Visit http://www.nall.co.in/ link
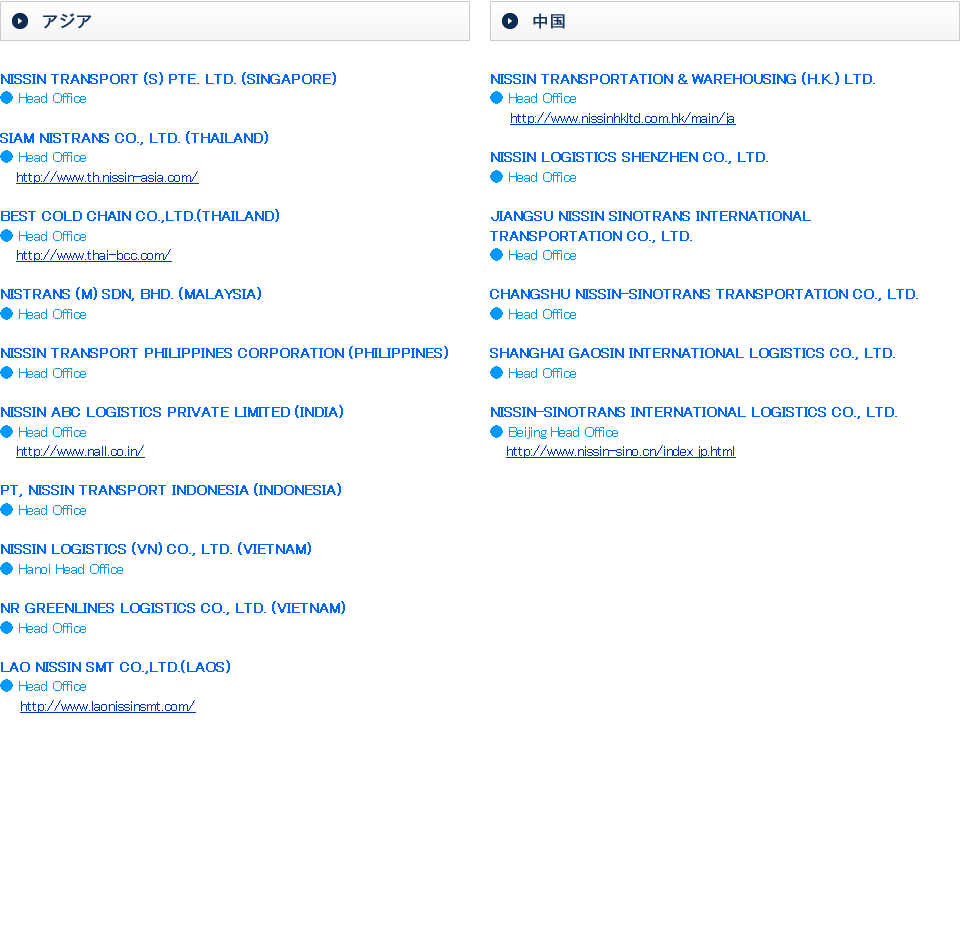This screenshot has width=960, height=952. click(x=80, y=452)
